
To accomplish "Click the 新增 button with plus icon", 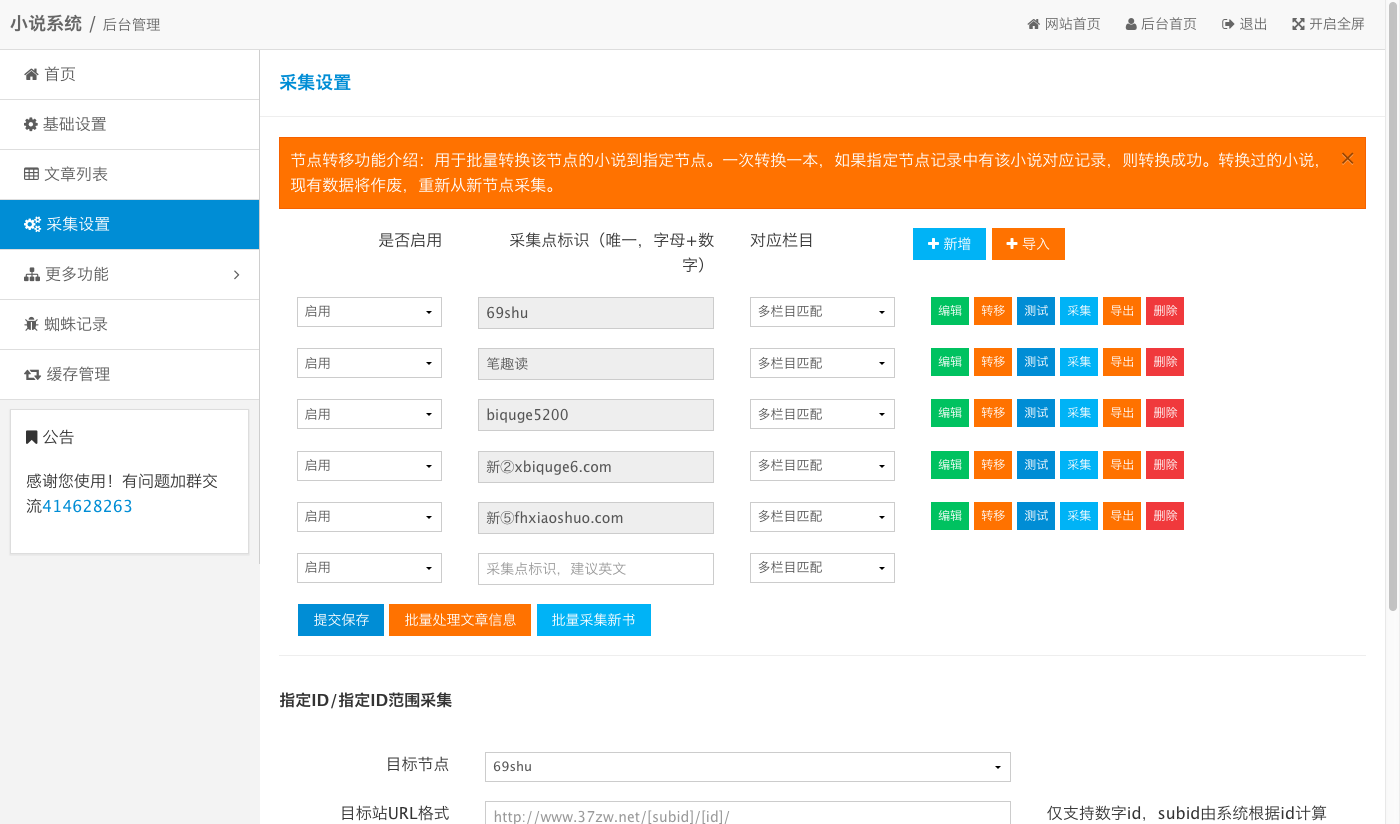I will [x=949, y=244].
